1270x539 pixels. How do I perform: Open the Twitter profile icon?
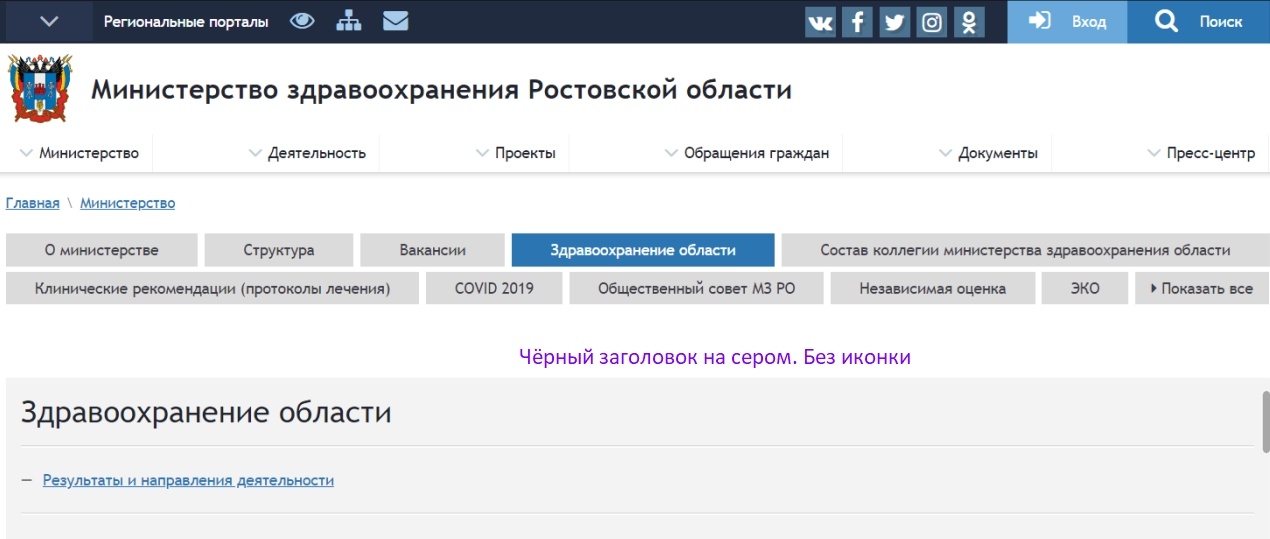click(894, 22)
